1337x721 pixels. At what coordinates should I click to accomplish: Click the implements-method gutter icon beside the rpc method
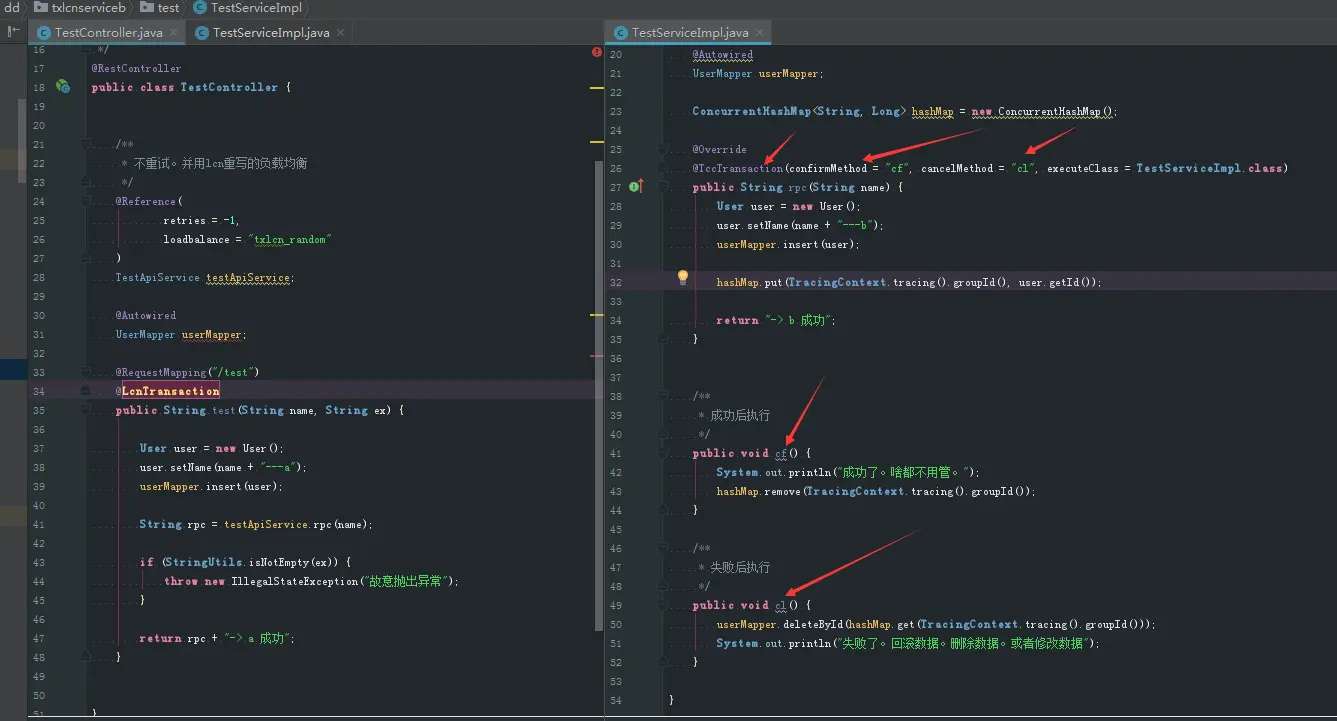[x=635, y=187]
